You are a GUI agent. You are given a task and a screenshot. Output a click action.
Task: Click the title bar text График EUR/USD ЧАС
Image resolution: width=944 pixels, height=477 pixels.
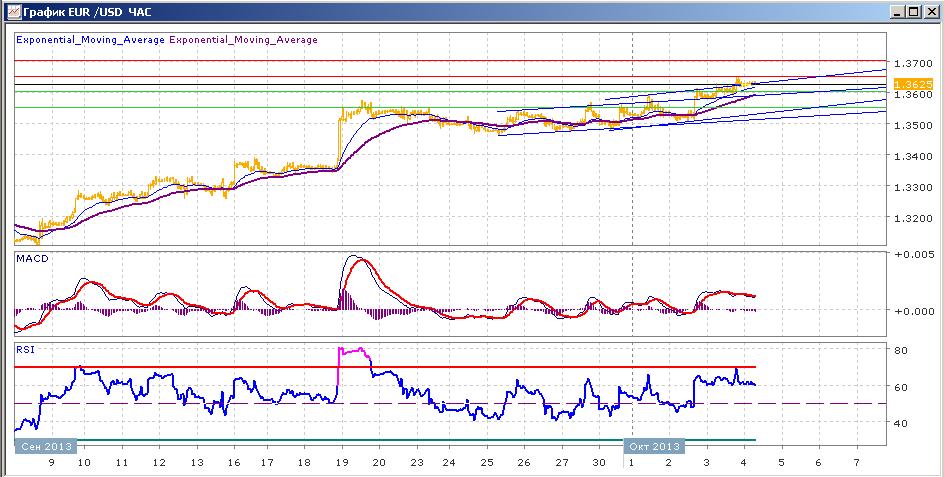(95, 11)
